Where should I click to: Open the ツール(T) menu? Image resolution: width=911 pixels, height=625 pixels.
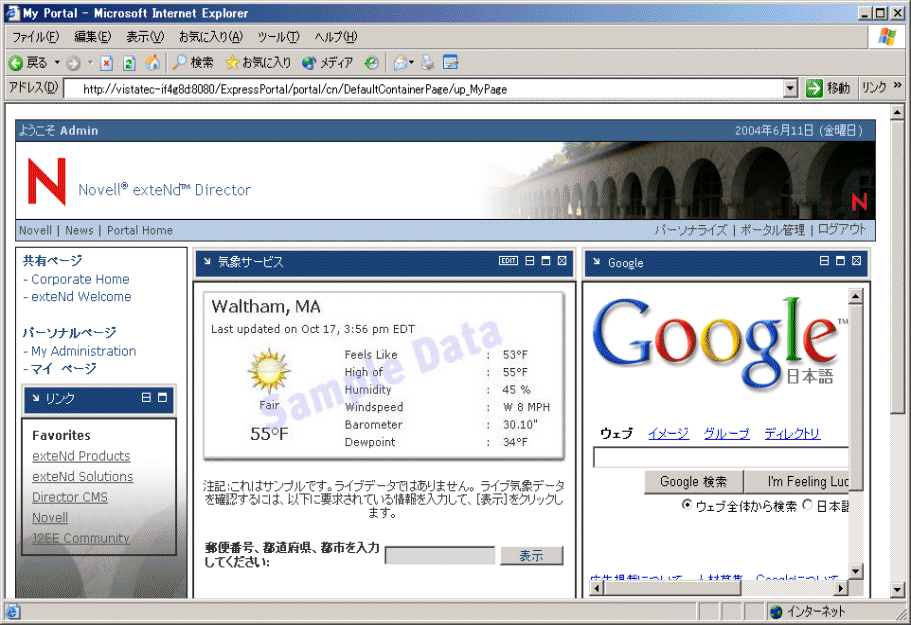[x=278, y=37]
